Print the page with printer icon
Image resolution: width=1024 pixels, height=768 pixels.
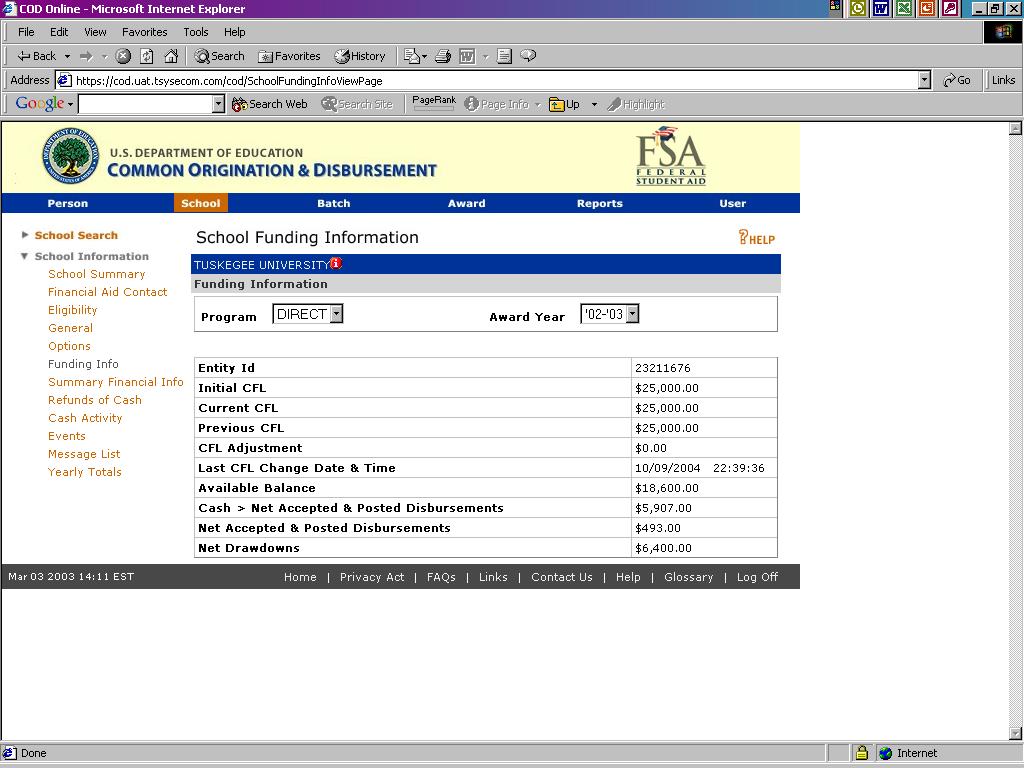click(x=443, y=56)
